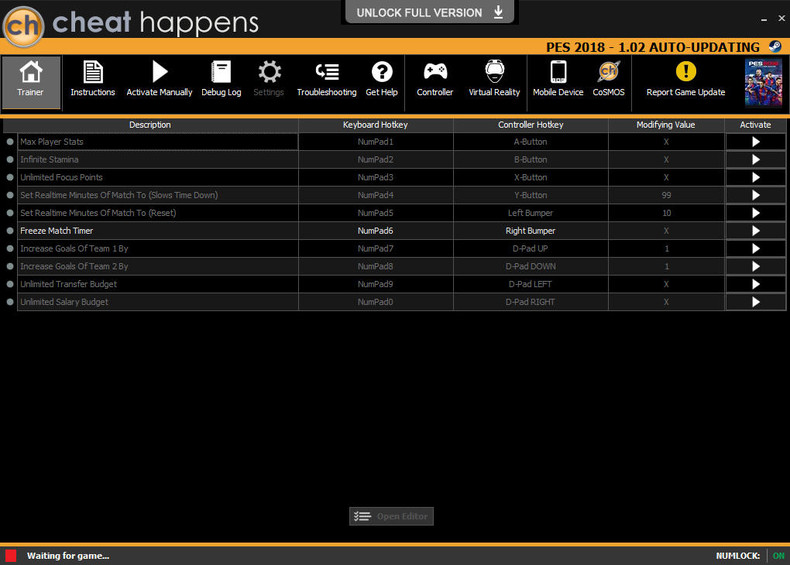Activate Unlimited Focus Points arrow

(x=755, y=177)
